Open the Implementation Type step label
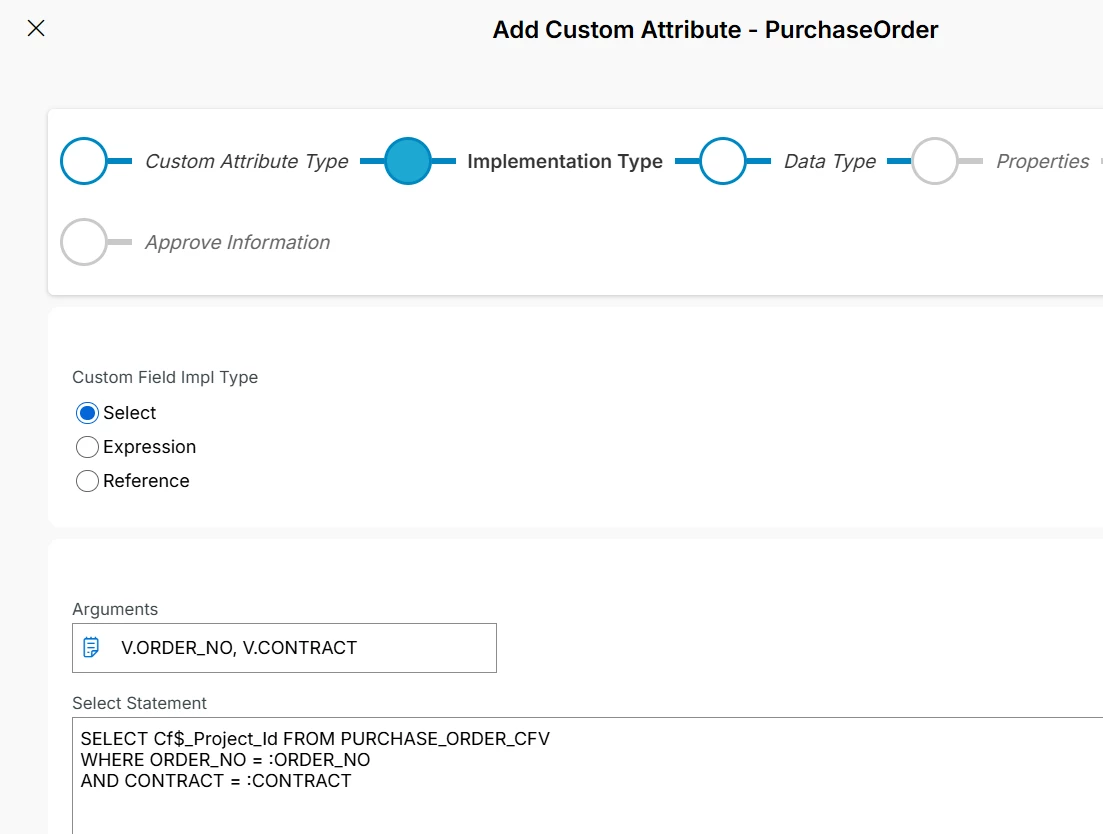This screenshot has width=1103, height=834. click(x=564, y=161)
